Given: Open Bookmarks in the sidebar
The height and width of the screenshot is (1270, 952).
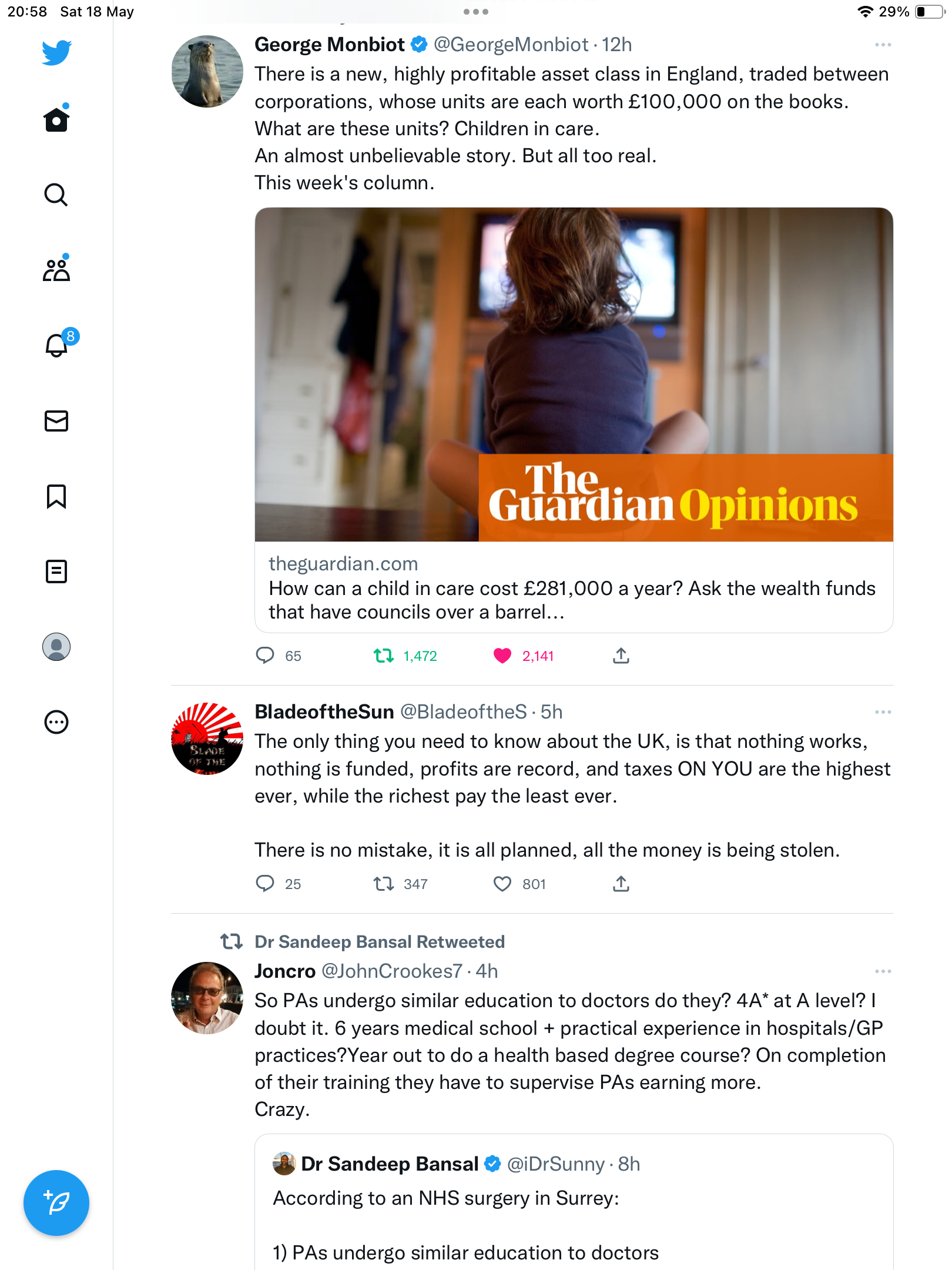Looking at the screenshot, I should (x=56, y=496).
